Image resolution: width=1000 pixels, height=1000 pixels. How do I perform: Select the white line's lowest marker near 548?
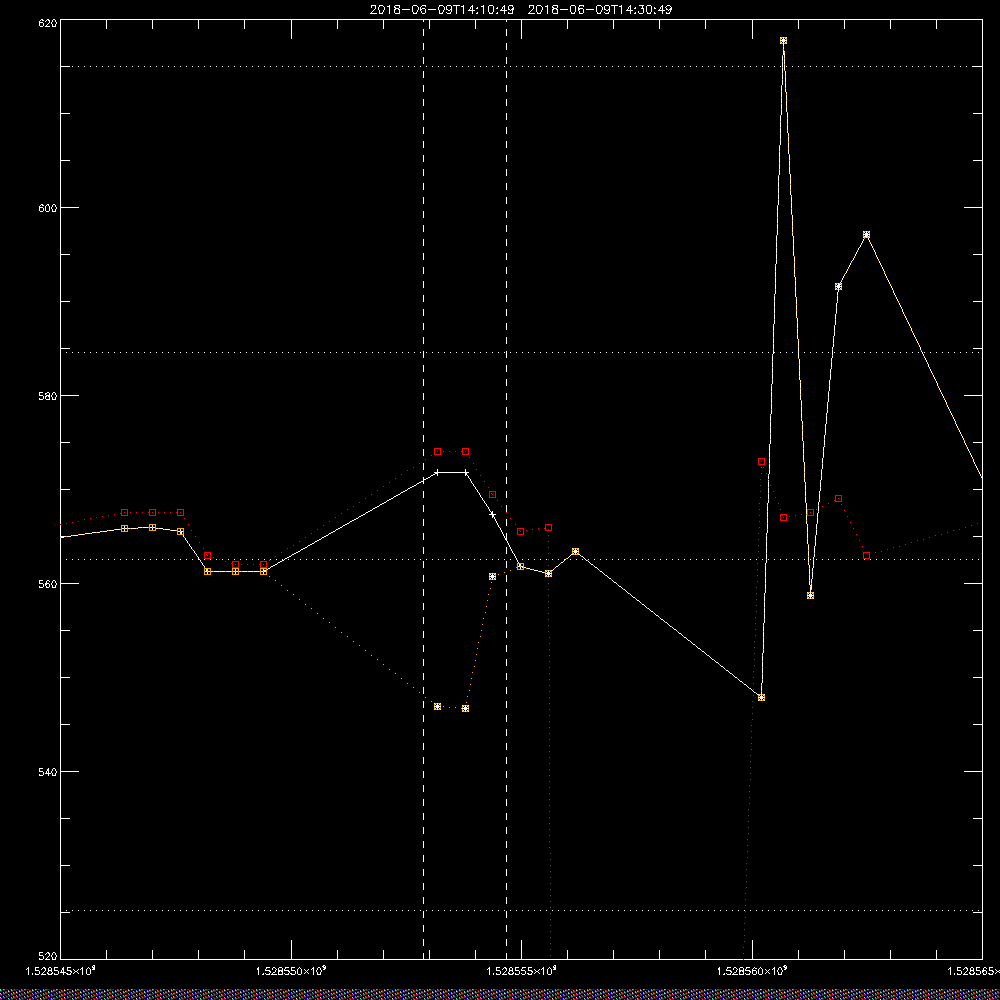(x=761, y=698)
